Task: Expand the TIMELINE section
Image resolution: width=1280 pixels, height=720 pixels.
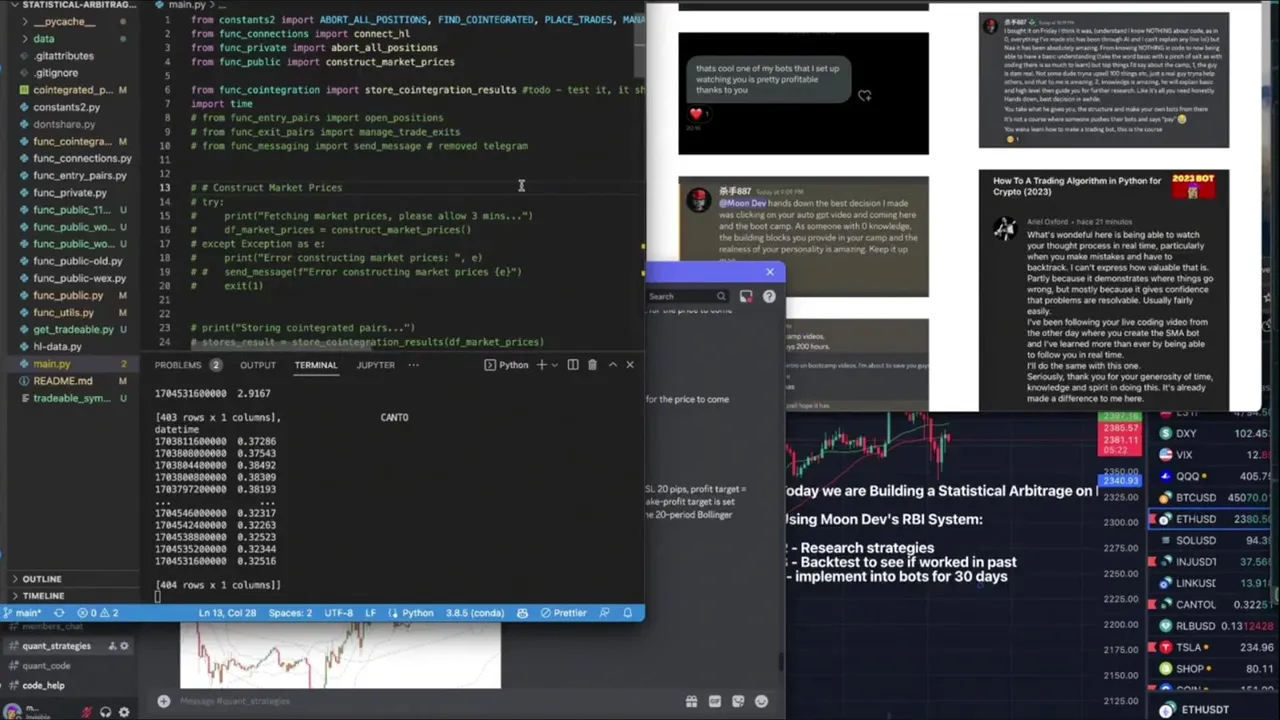Action: [x=43, y=595]
